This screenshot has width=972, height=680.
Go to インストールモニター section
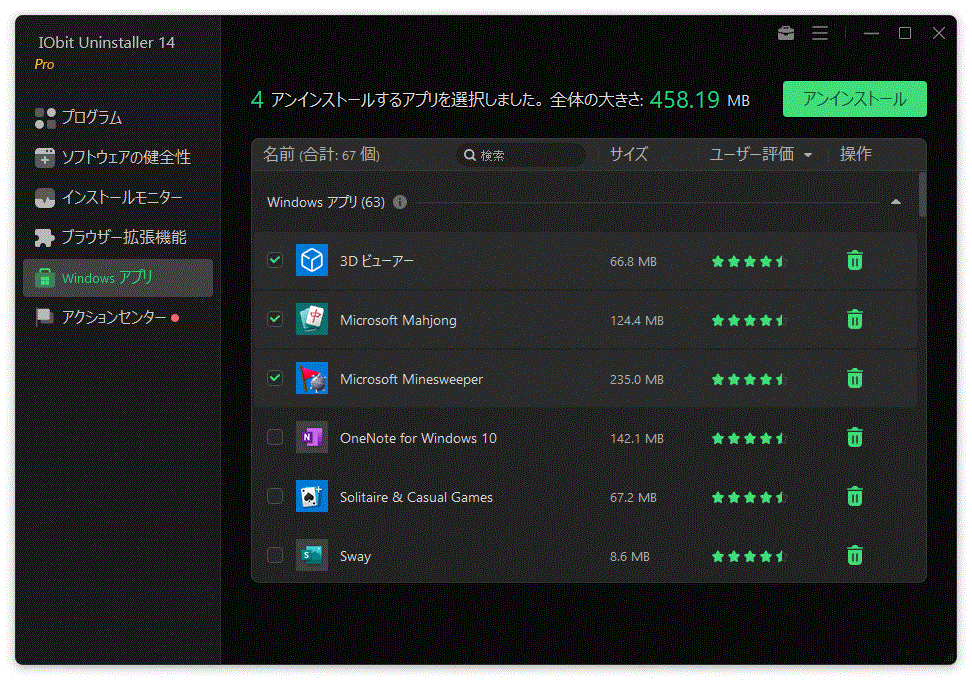(x=118, y=198)
